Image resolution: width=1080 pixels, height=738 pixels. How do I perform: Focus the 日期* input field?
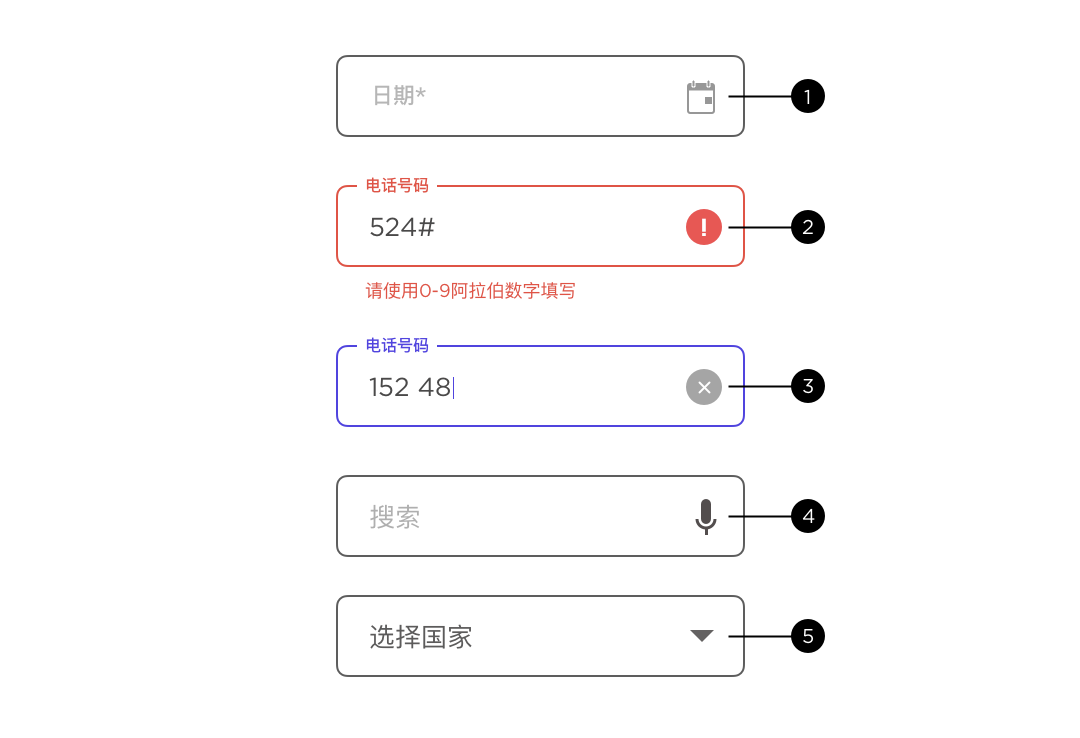click(x=540, y=96)
